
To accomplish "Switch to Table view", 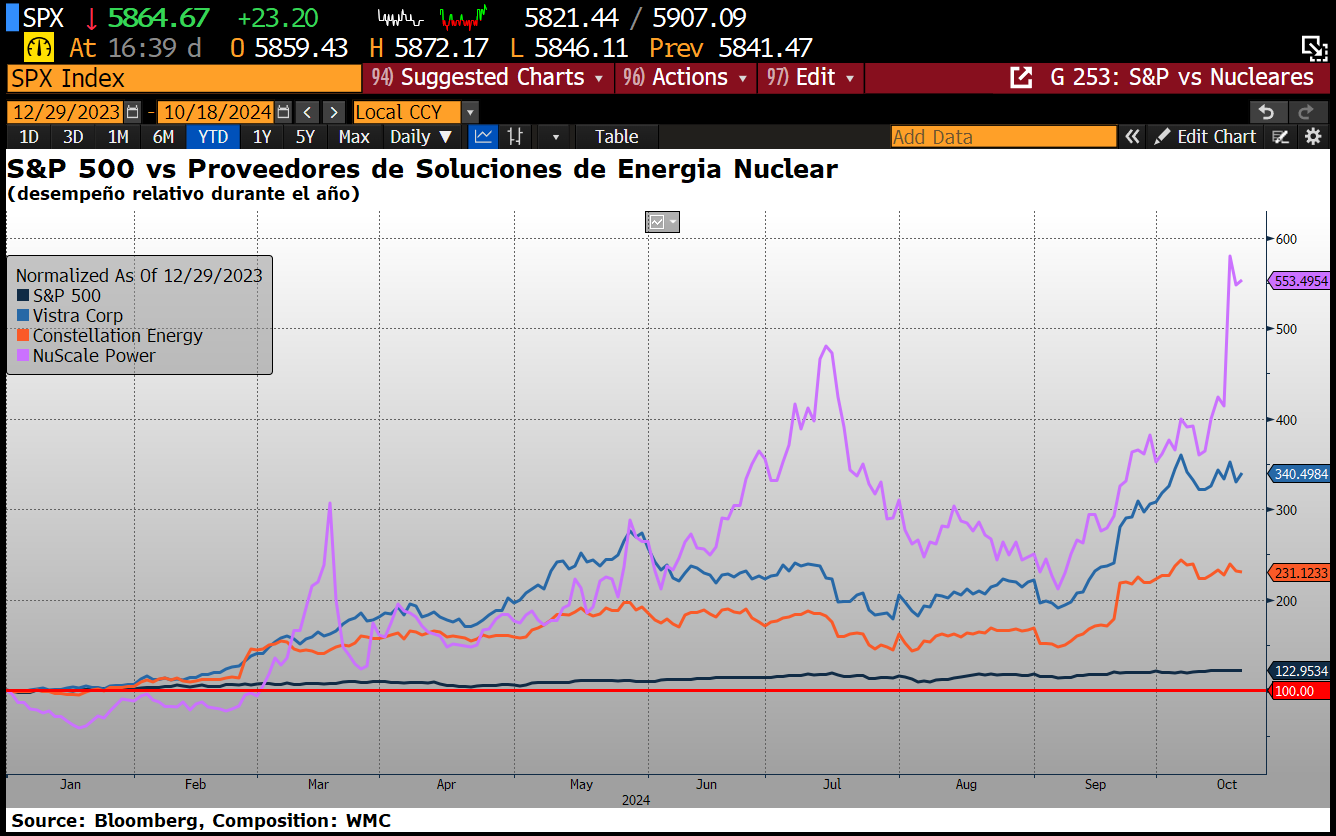I will (x=616, y=137).
